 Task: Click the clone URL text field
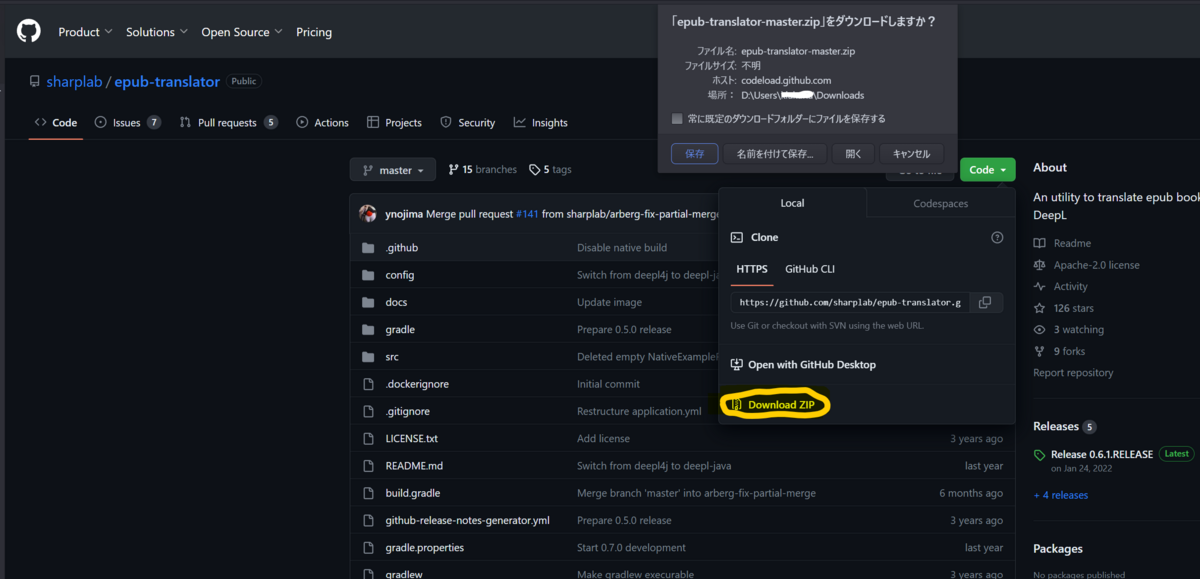(x=850, y=302)
